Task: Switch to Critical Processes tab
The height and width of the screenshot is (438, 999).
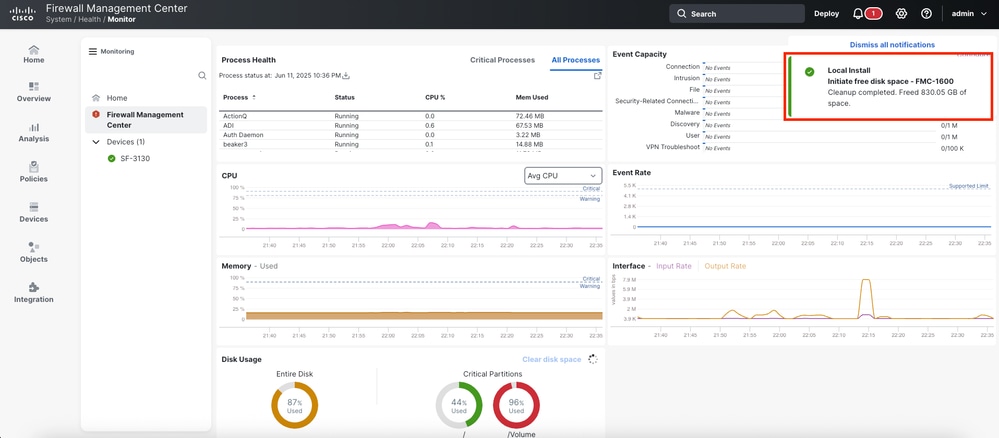Action: pyautogui.click(x=502, y=60)
